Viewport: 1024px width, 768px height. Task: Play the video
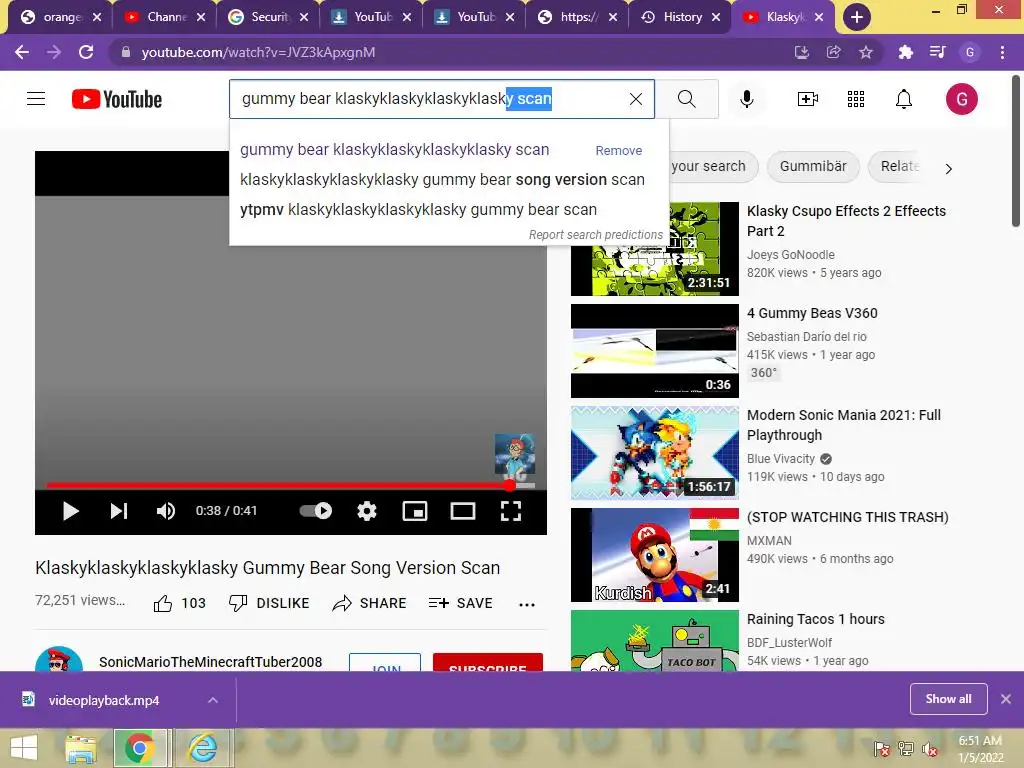tap(71, 511)
